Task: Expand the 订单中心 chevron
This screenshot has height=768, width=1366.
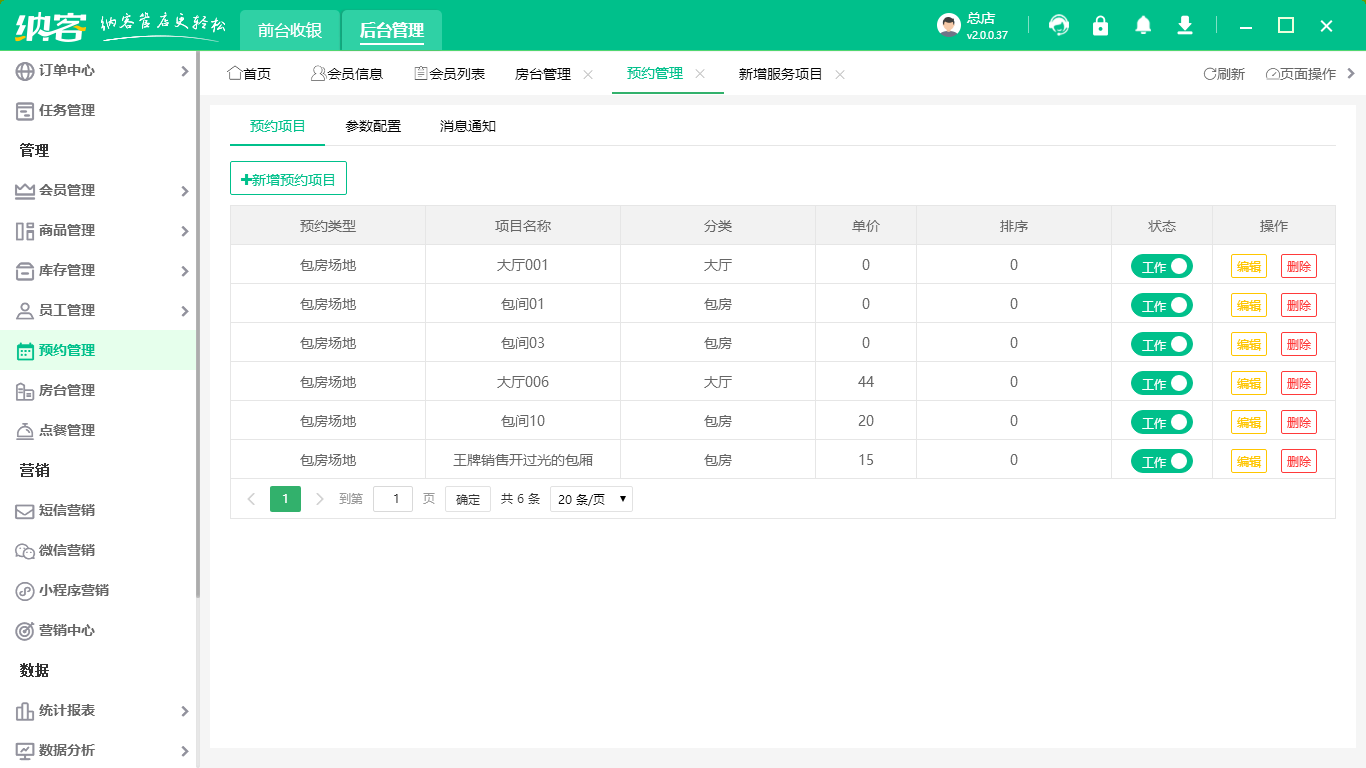Action: (x=184, y=71)
